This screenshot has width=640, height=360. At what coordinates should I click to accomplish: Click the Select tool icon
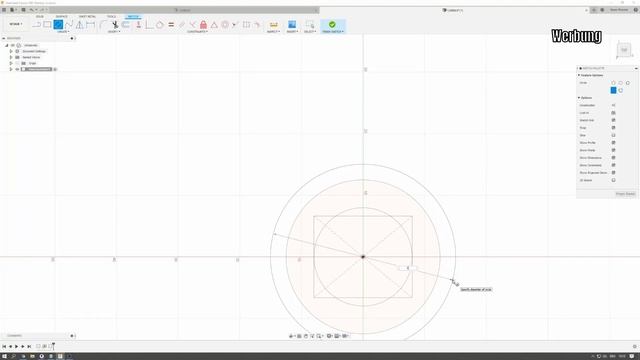[310, 24]
